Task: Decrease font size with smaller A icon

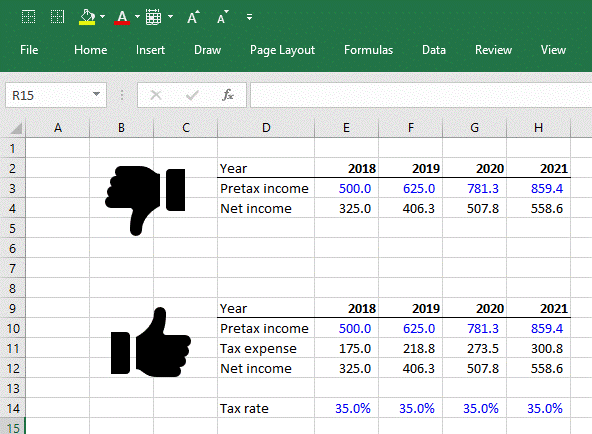Action: click(x=223, y=17)
